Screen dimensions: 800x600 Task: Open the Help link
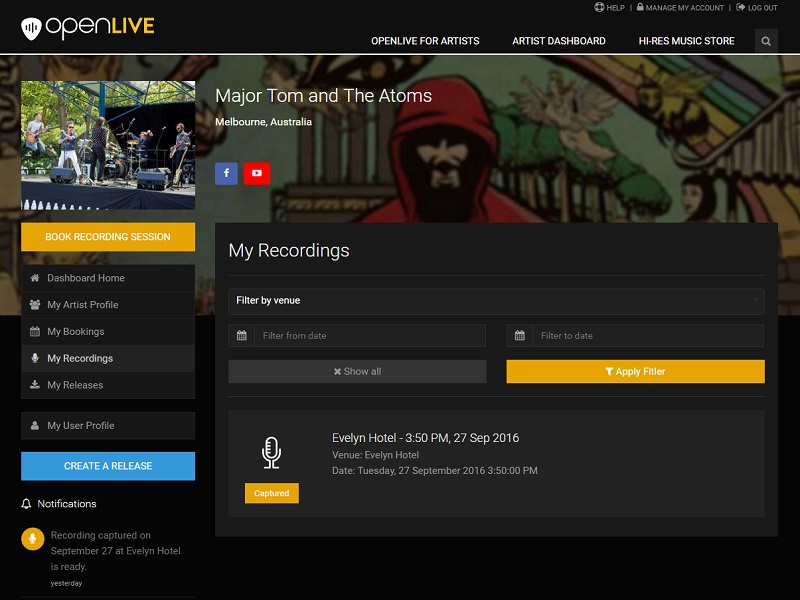pyautogui.click(x=615, y=8)
